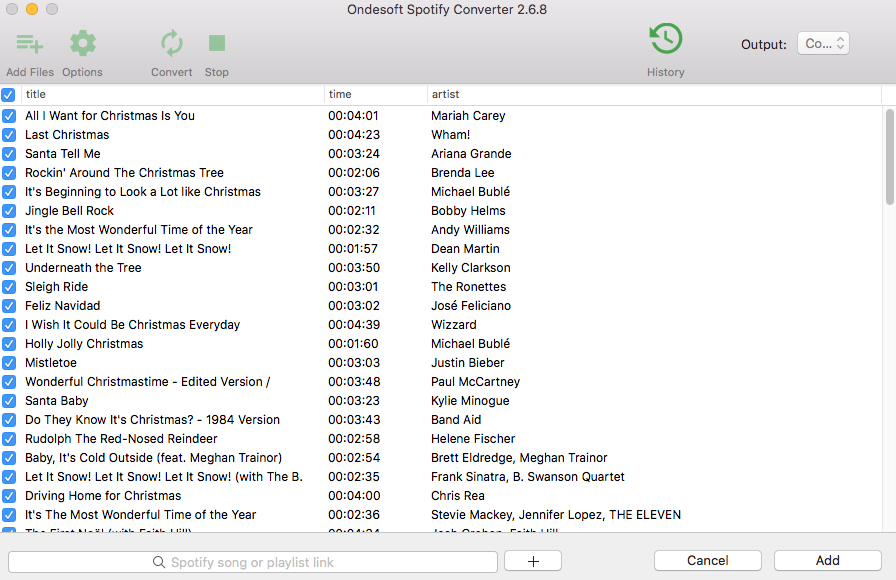The width and height of the screenshot is (896, 580).
Task: Click artist Justin Bieber
Action: click(467, 363)
